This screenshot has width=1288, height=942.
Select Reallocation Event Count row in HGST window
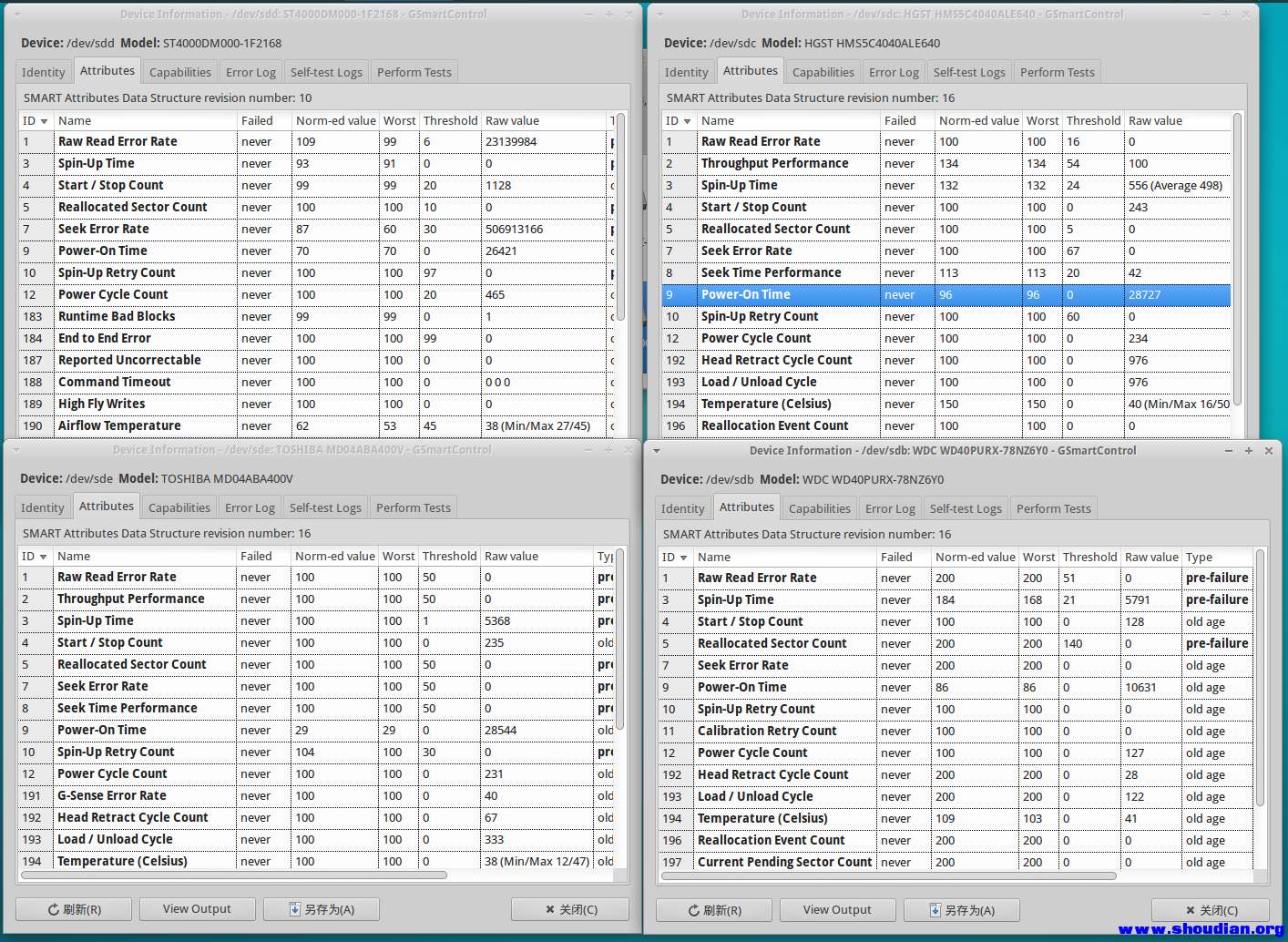946,425
